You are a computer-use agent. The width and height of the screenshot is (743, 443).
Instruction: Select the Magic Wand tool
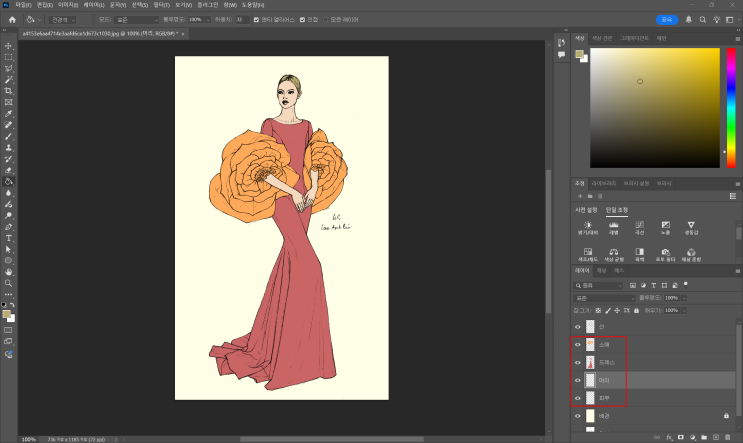(x=8, y=79)
